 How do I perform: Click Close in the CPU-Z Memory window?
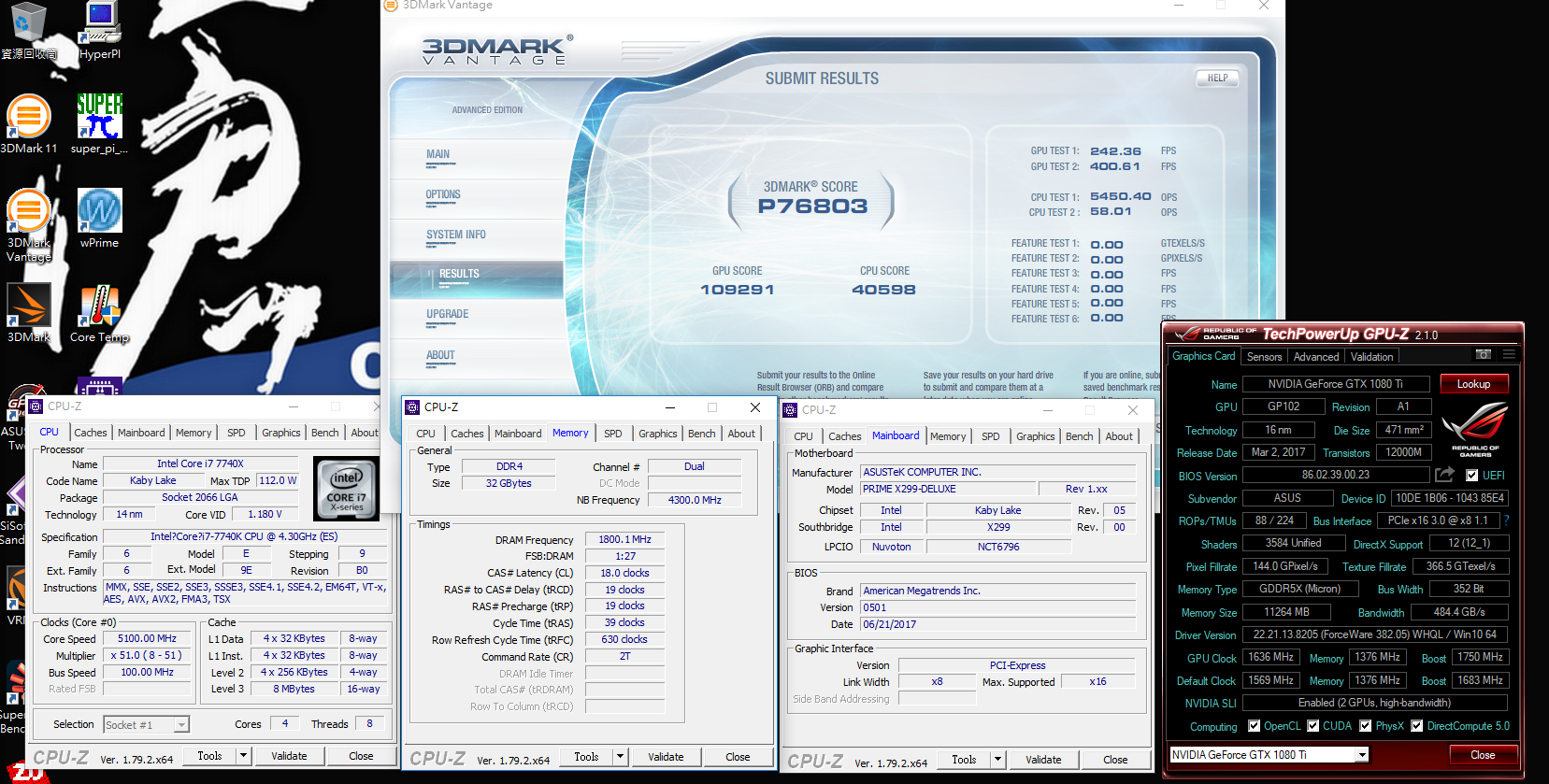[x=738, y=757]
